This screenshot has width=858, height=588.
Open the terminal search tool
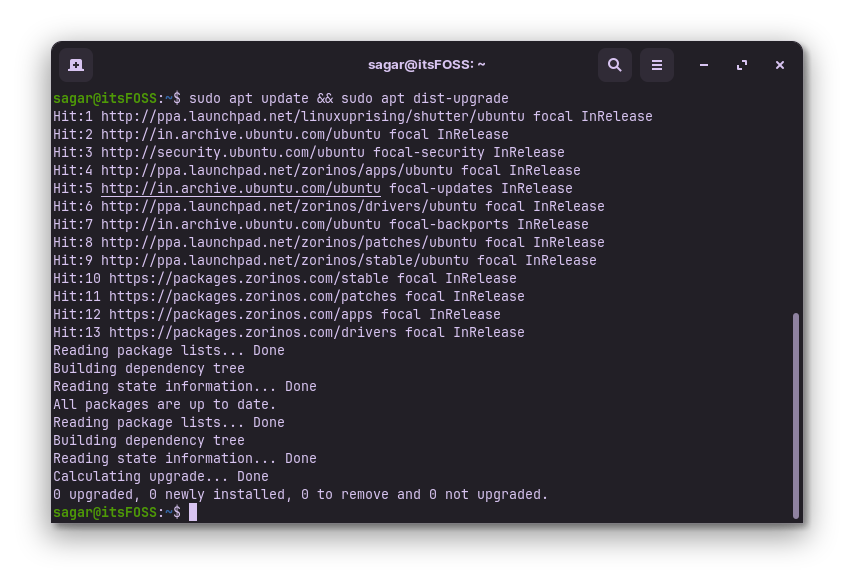615,65
